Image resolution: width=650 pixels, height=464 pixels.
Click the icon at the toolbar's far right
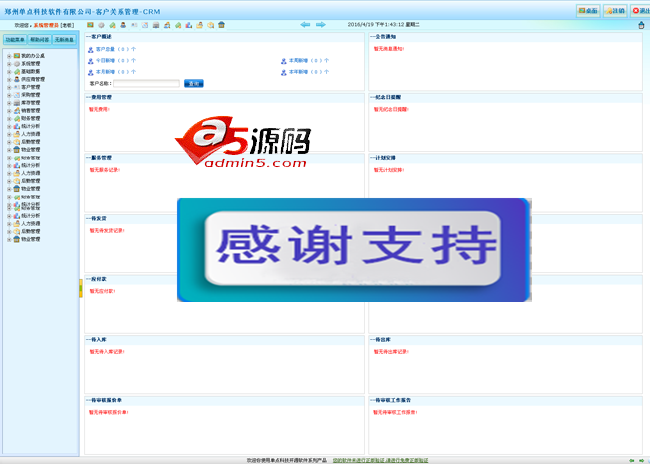pyautogui.click(x=641, y=25)
